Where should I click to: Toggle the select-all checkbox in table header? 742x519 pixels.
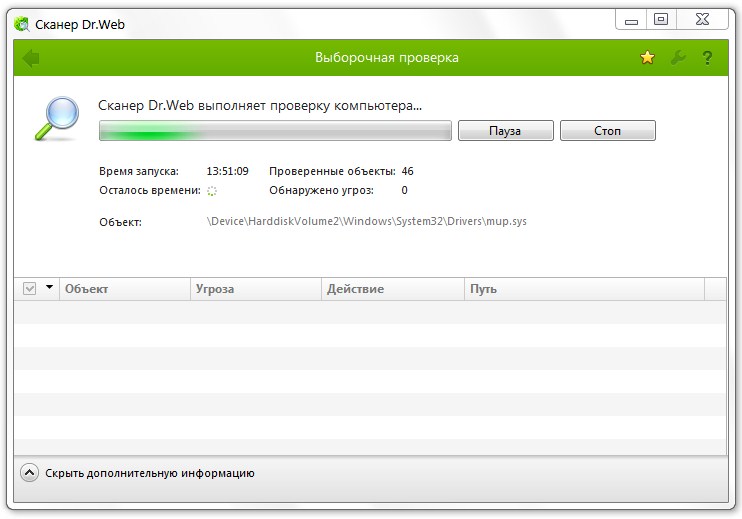pyautogui.click(x=29, y=288)
